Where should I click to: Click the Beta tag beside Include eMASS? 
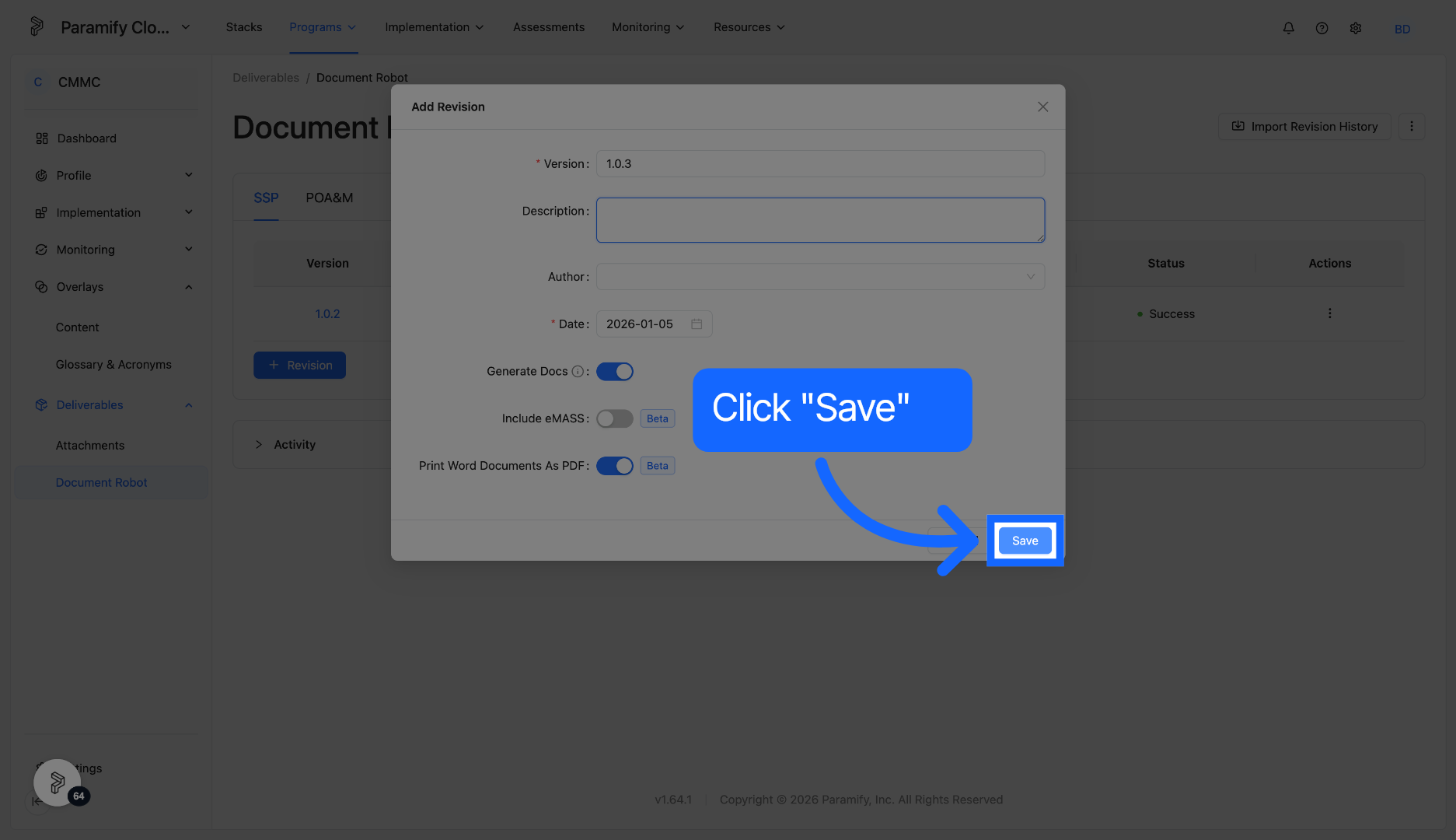pyautogui.click(x=657, y=418)
